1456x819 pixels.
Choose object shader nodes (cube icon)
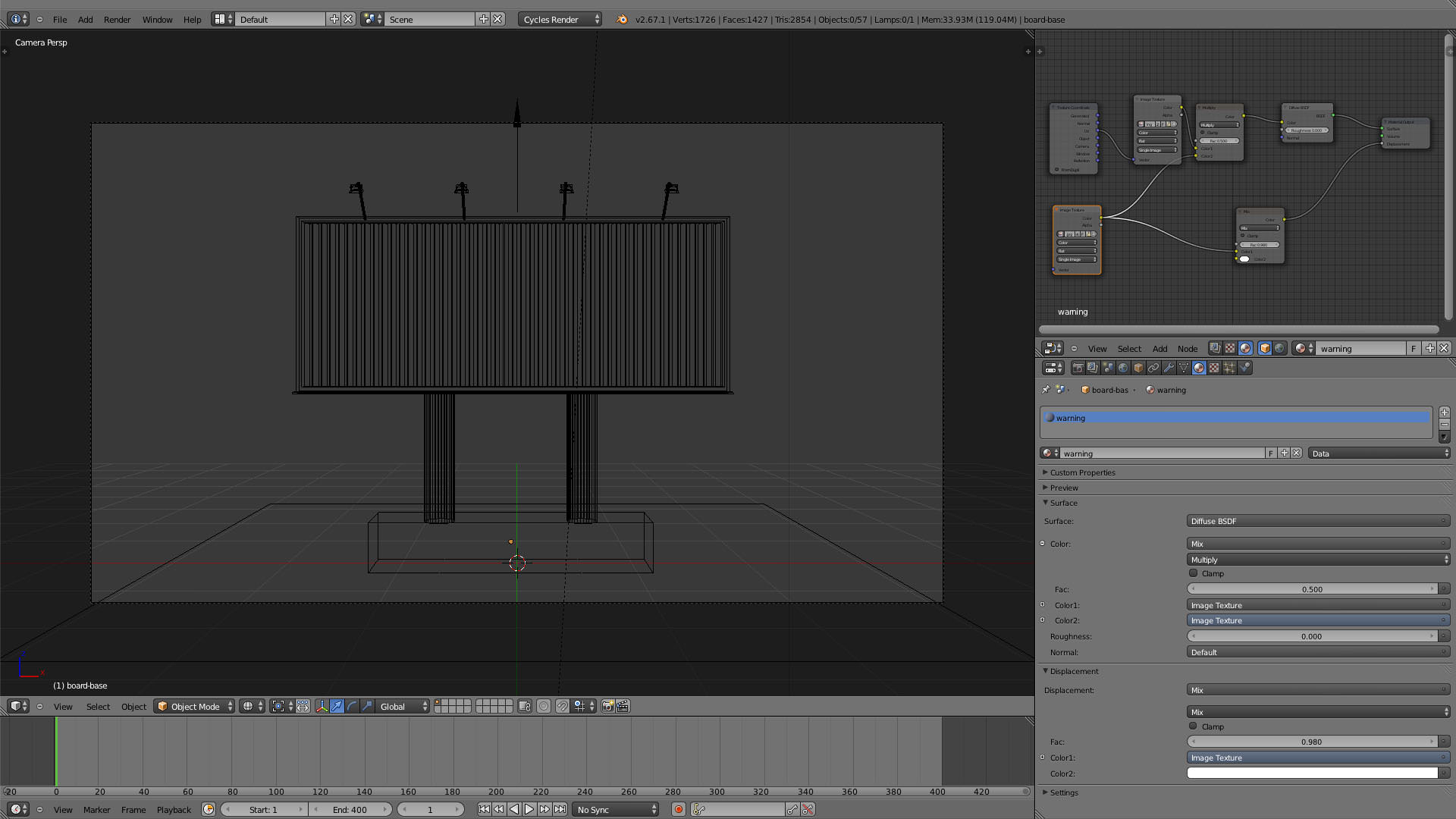[1265, 348]
